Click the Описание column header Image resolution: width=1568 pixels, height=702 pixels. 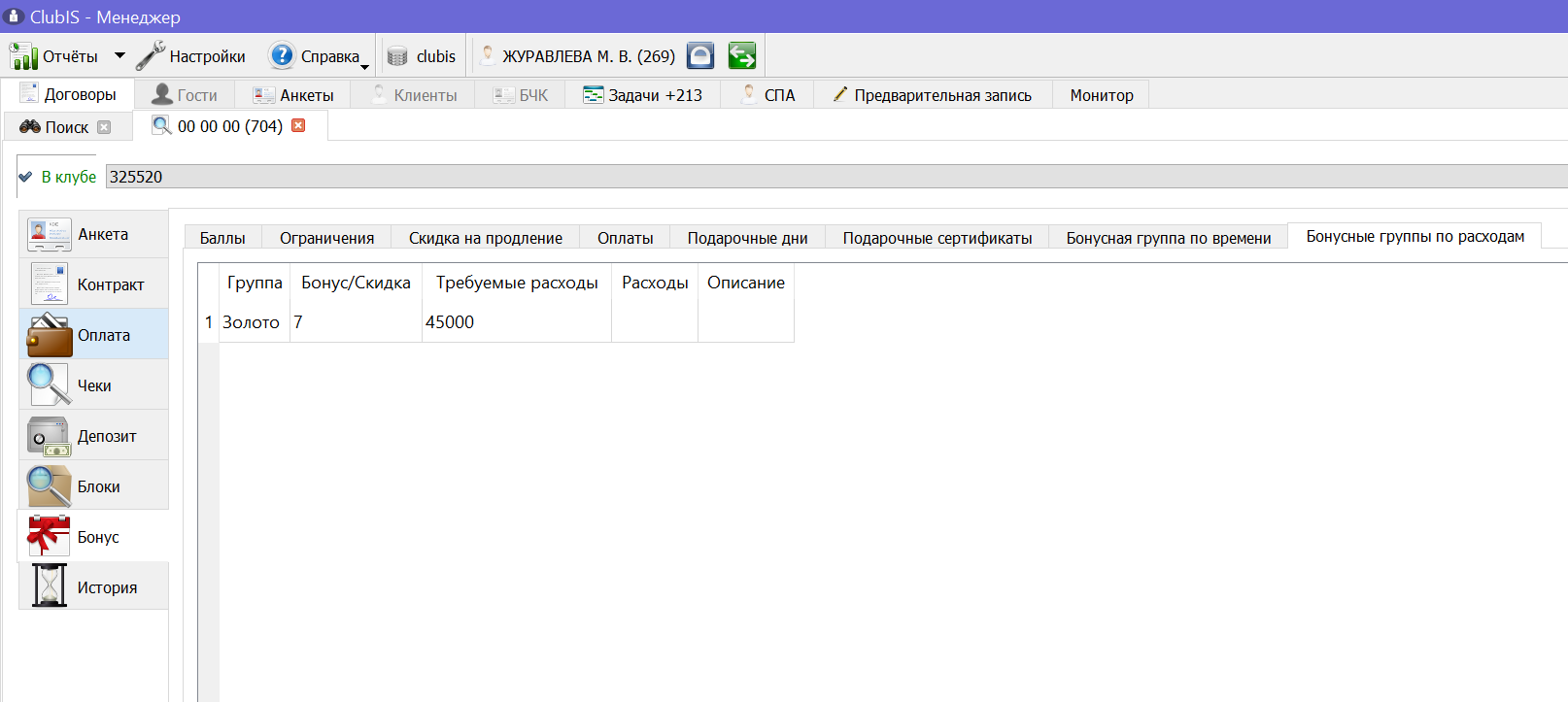click(x=746, y=283)
